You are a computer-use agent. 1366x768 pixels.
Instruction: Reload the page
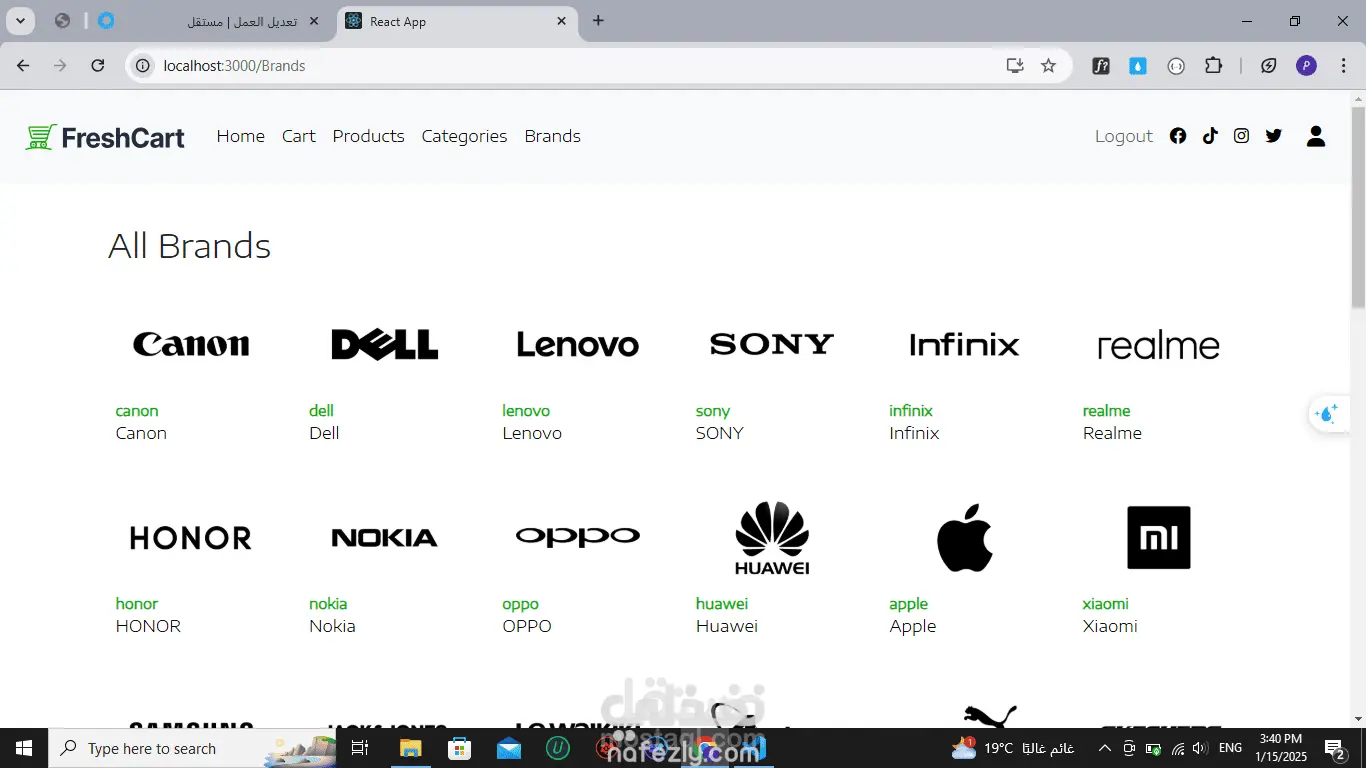click(x=97, y=66)
